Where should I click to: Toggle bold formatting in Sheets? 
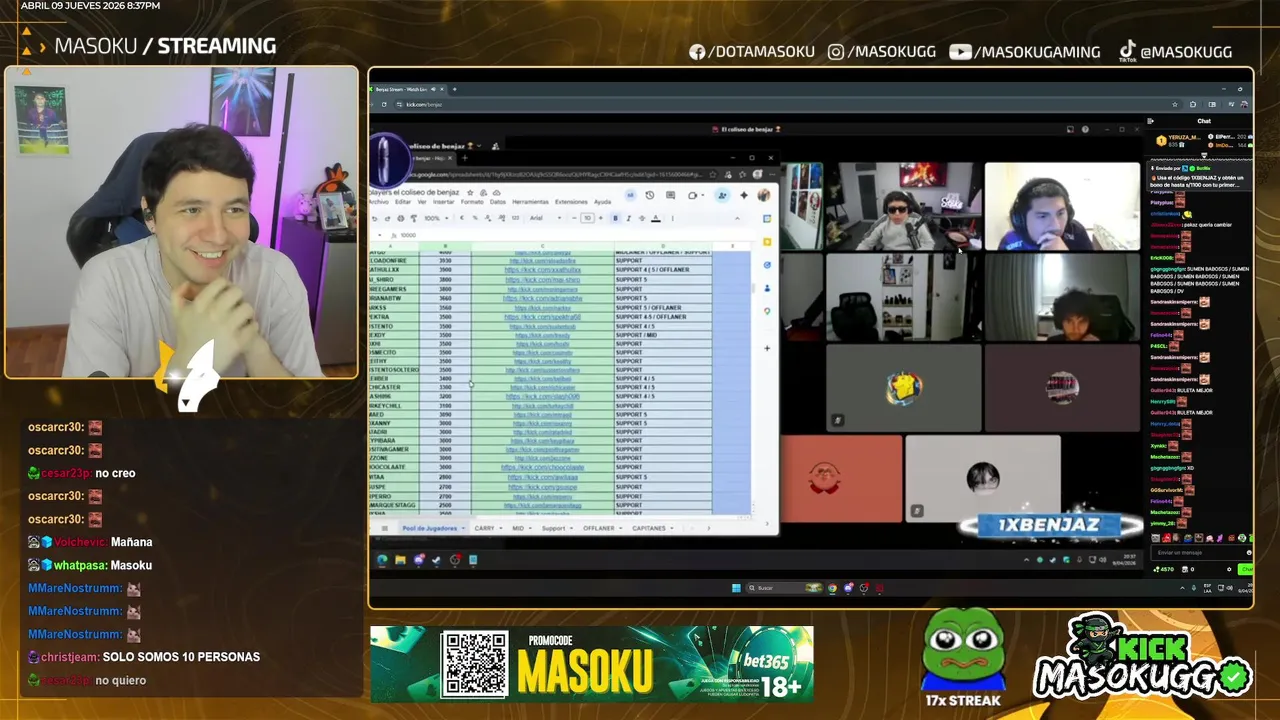coord(615,218)
